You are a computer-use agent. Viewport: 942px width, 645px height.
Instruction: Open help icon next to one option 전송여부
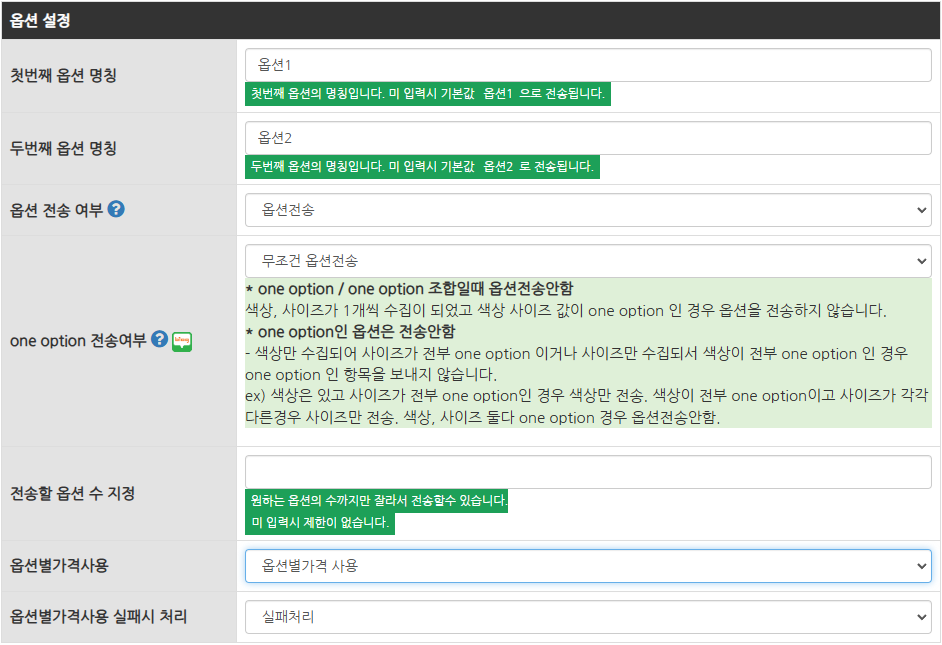159,340
